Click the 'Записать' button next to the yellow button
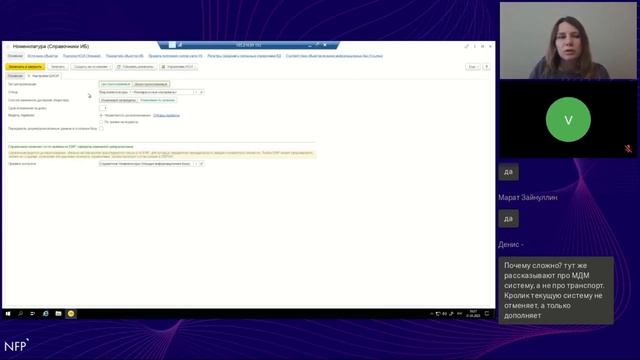The image size is (640, 360). (x=58, y=67)
